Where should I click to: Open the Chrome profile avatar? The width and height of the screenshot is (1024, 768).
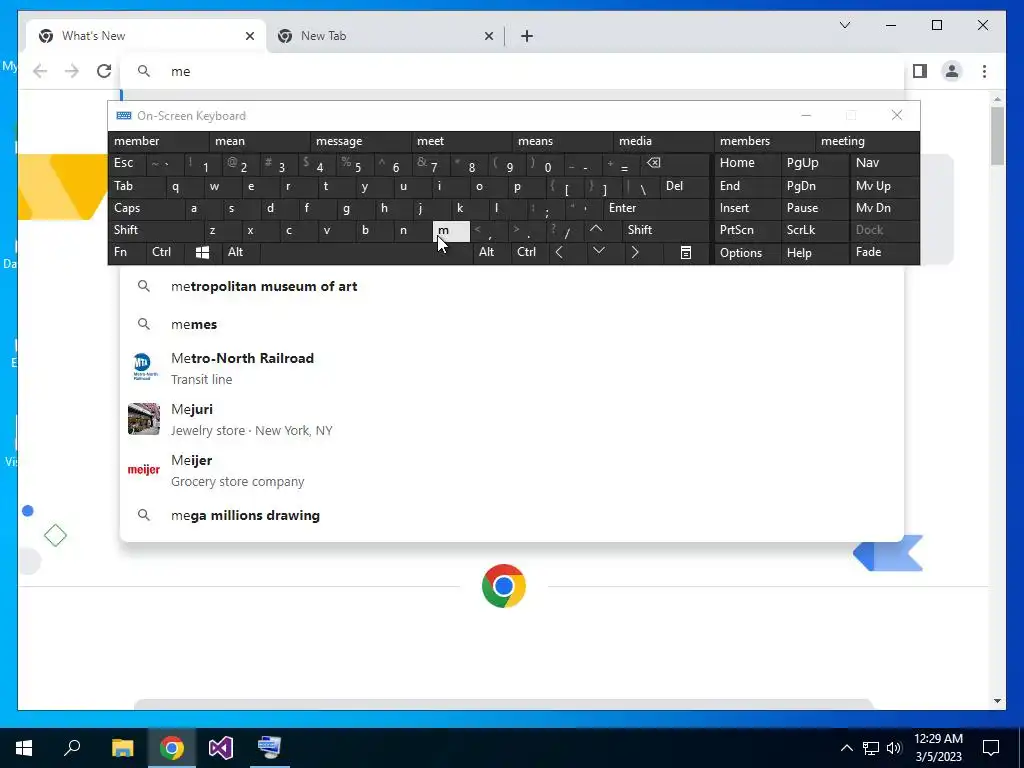click(x=952, y=71)
